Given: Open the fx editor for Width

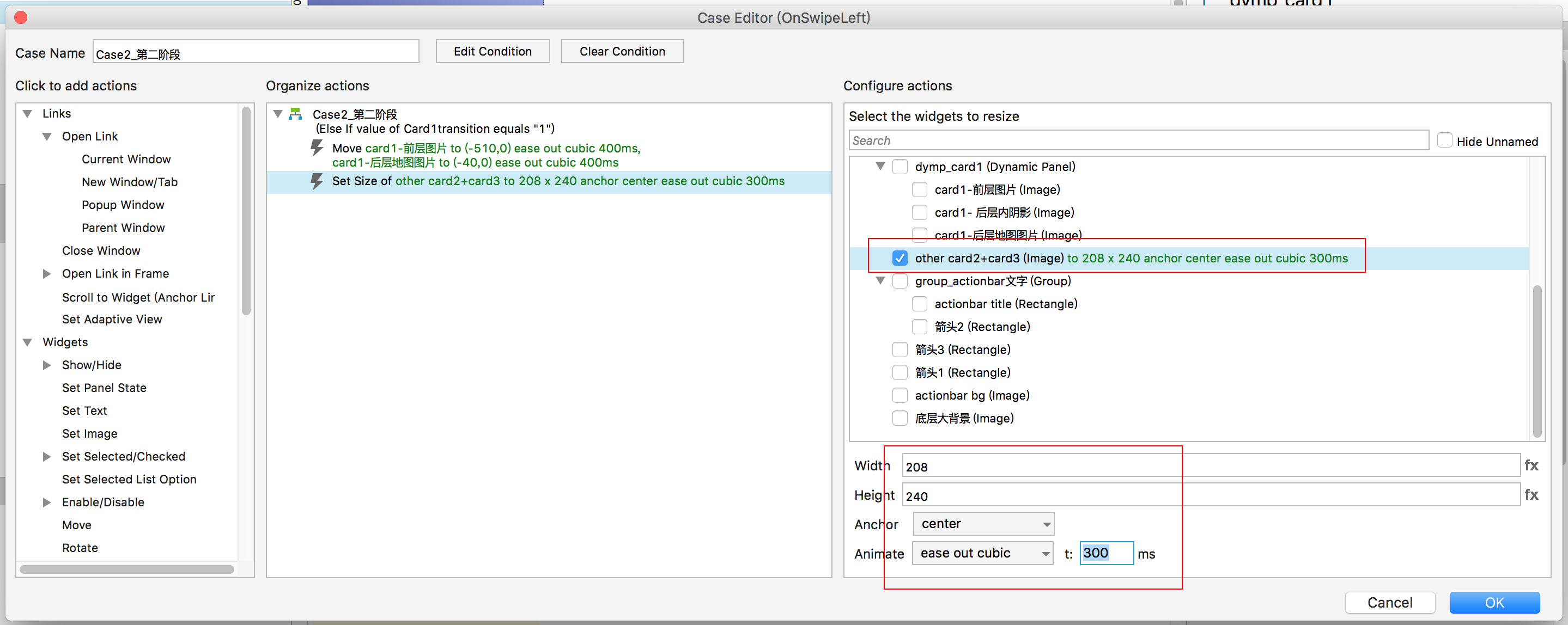Looking at the screenshot, I should click(1531, 465).
